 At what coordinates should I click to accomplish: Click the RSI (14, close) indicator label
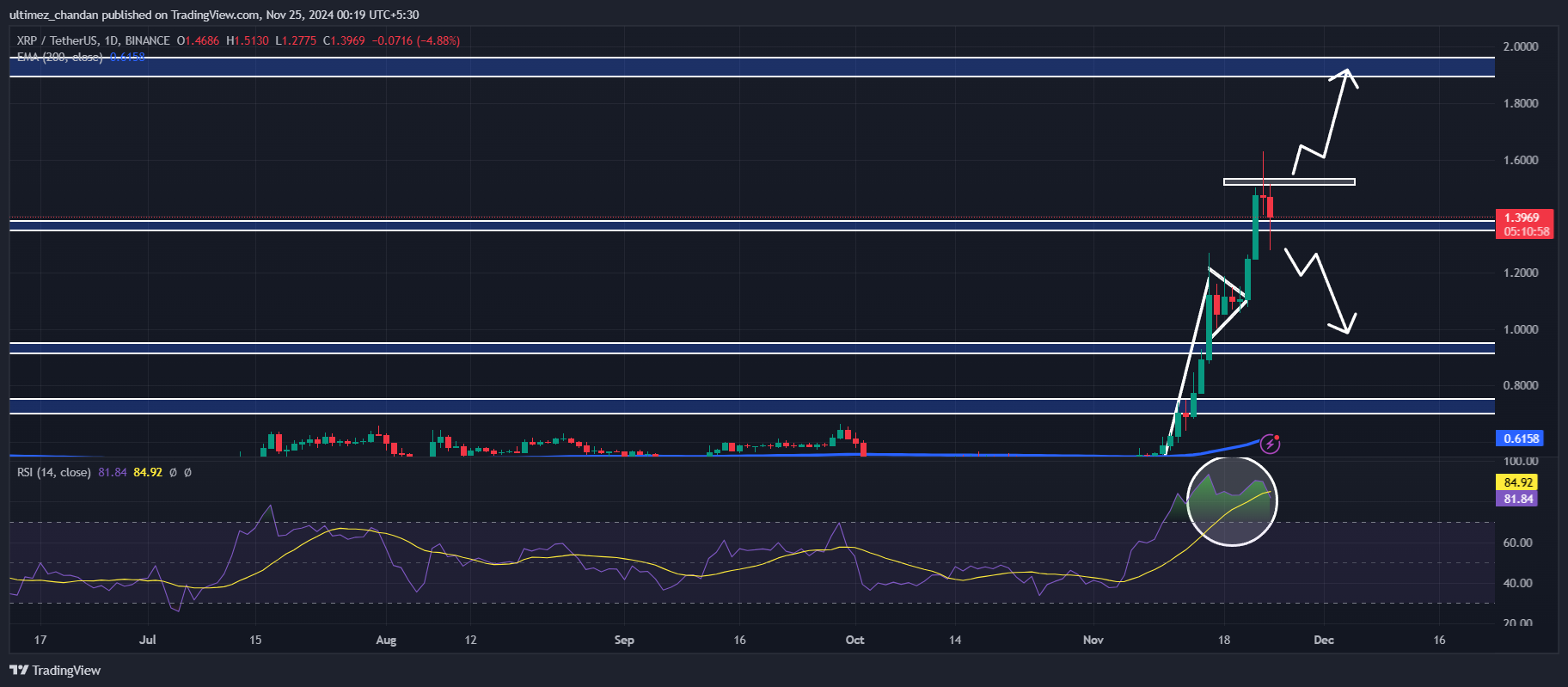pos(53,472)
